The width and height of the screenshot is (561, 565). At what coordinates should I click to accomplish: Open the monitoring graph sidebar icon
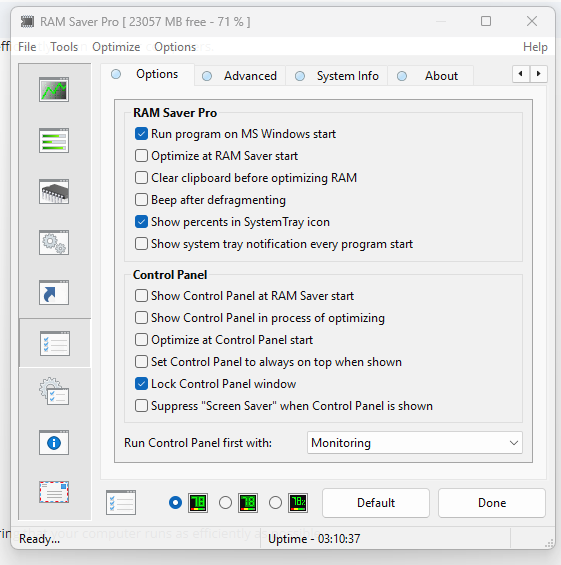(54, 89)
